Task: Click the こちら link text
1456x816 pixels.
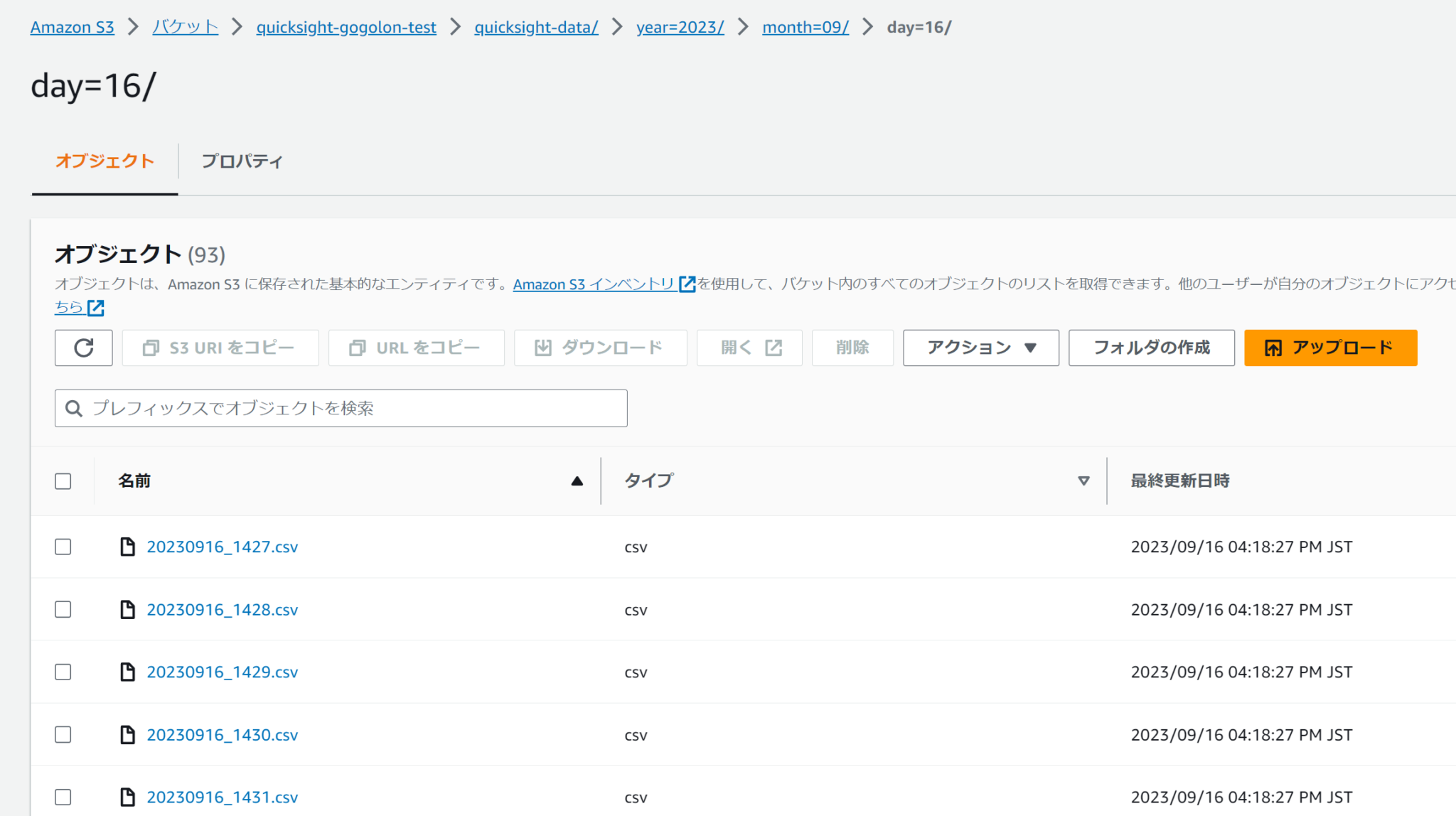Action: (69, 308)
